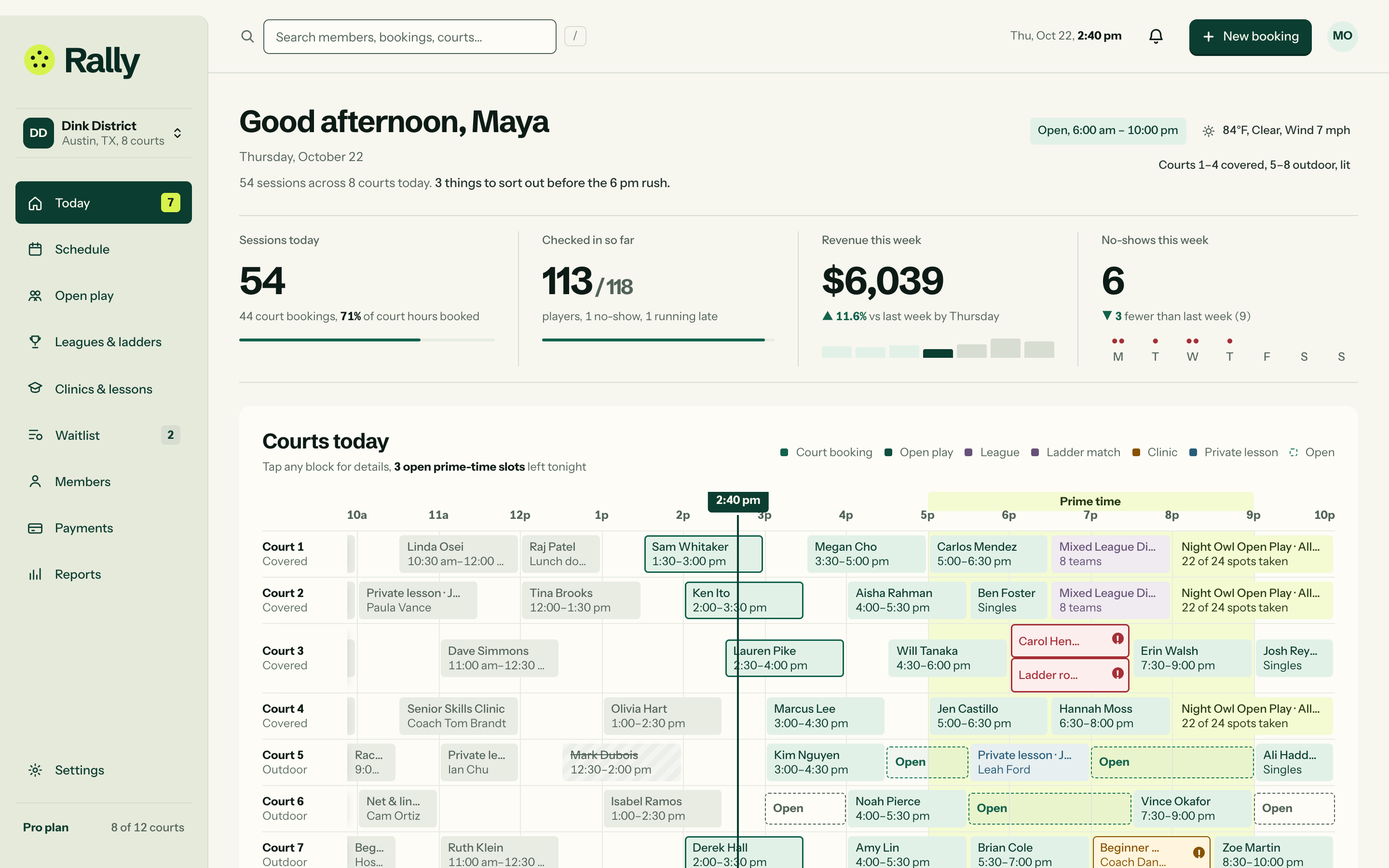Expand the Dink District club switcher
The image size is (1389, 868).
(104, 133)
